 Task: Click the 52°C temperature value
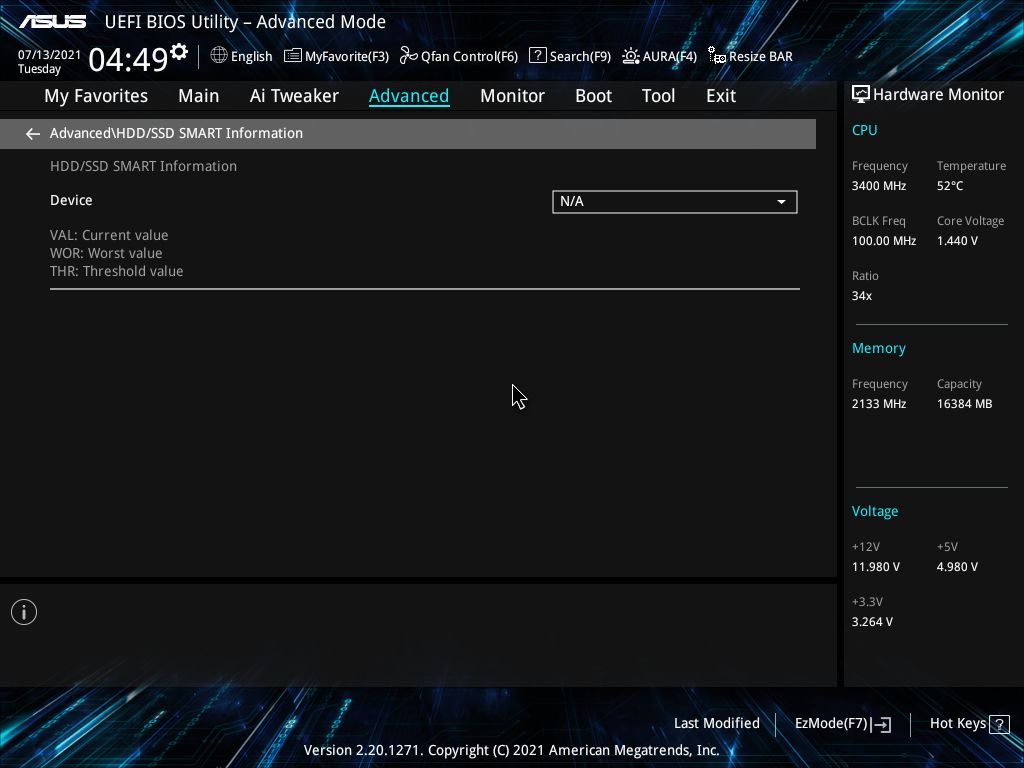(950, 185)
